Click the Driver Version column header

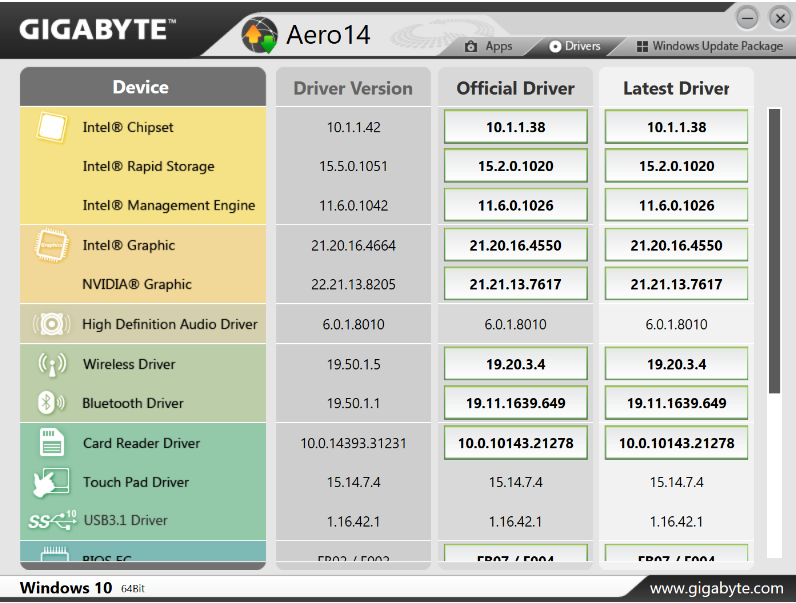coord(353,88)
